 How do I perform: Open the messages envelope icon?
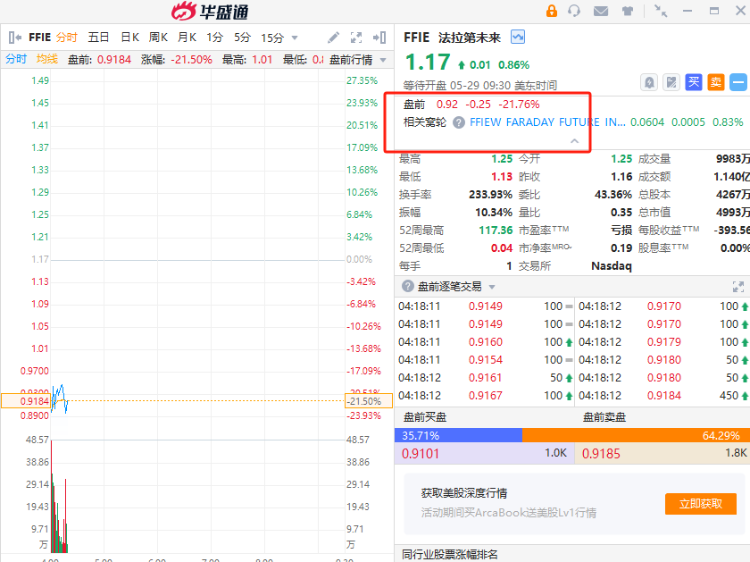[x=600, y=11]
